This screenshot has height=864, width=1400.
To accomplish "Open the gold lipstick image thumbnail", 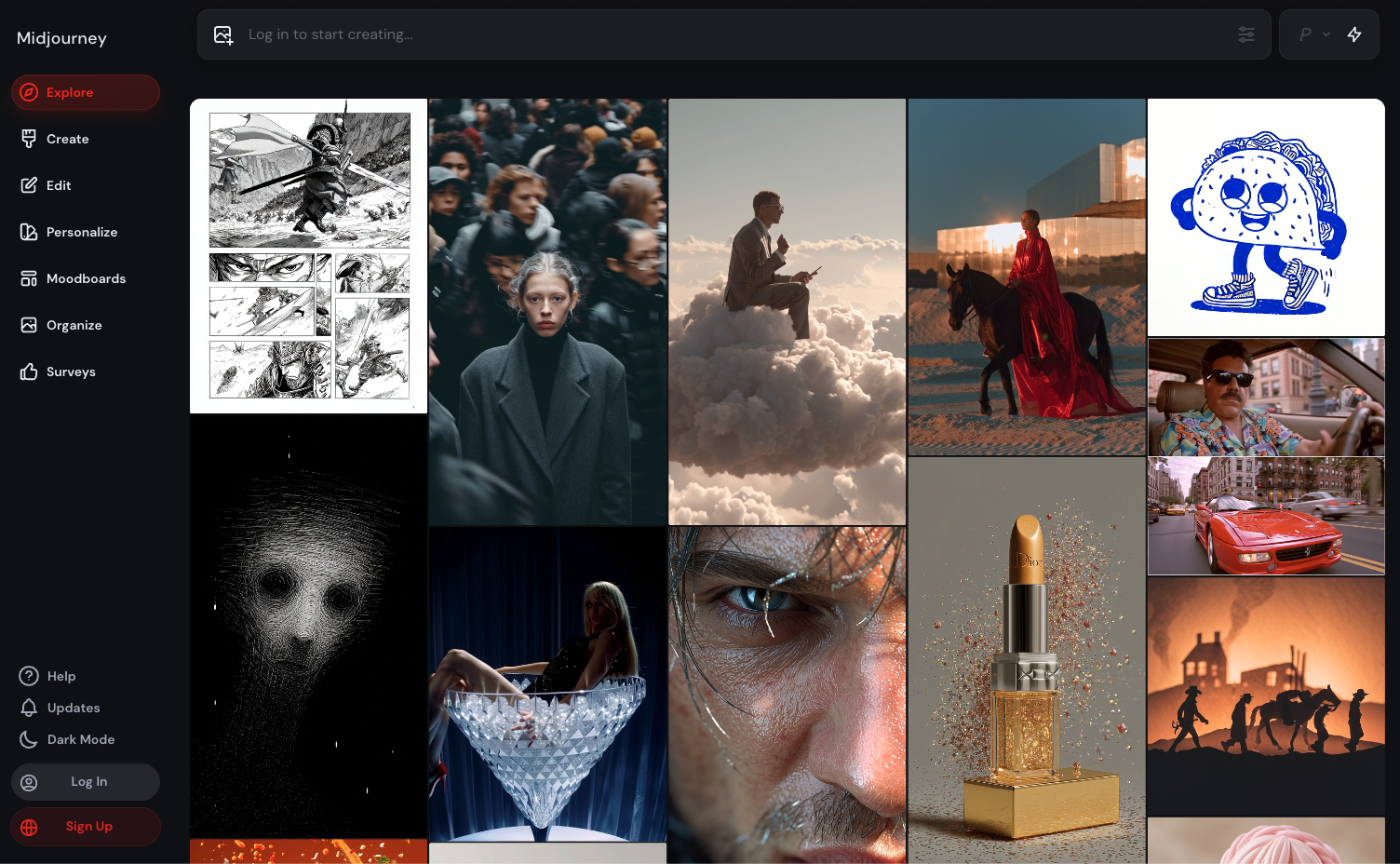I will point(1026,661).
